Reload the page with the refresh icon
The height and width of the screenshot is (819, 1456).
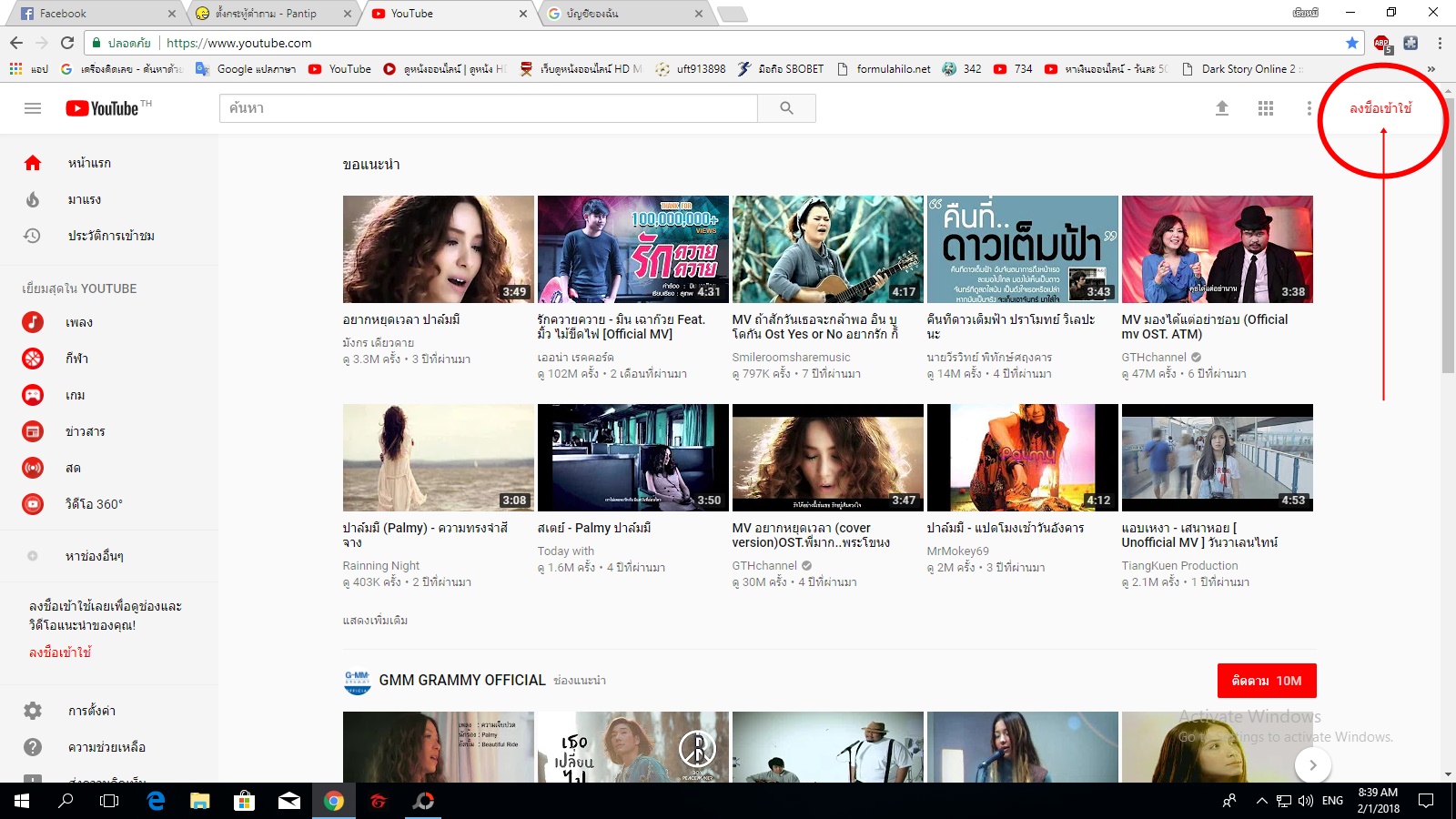click(67, 43)
